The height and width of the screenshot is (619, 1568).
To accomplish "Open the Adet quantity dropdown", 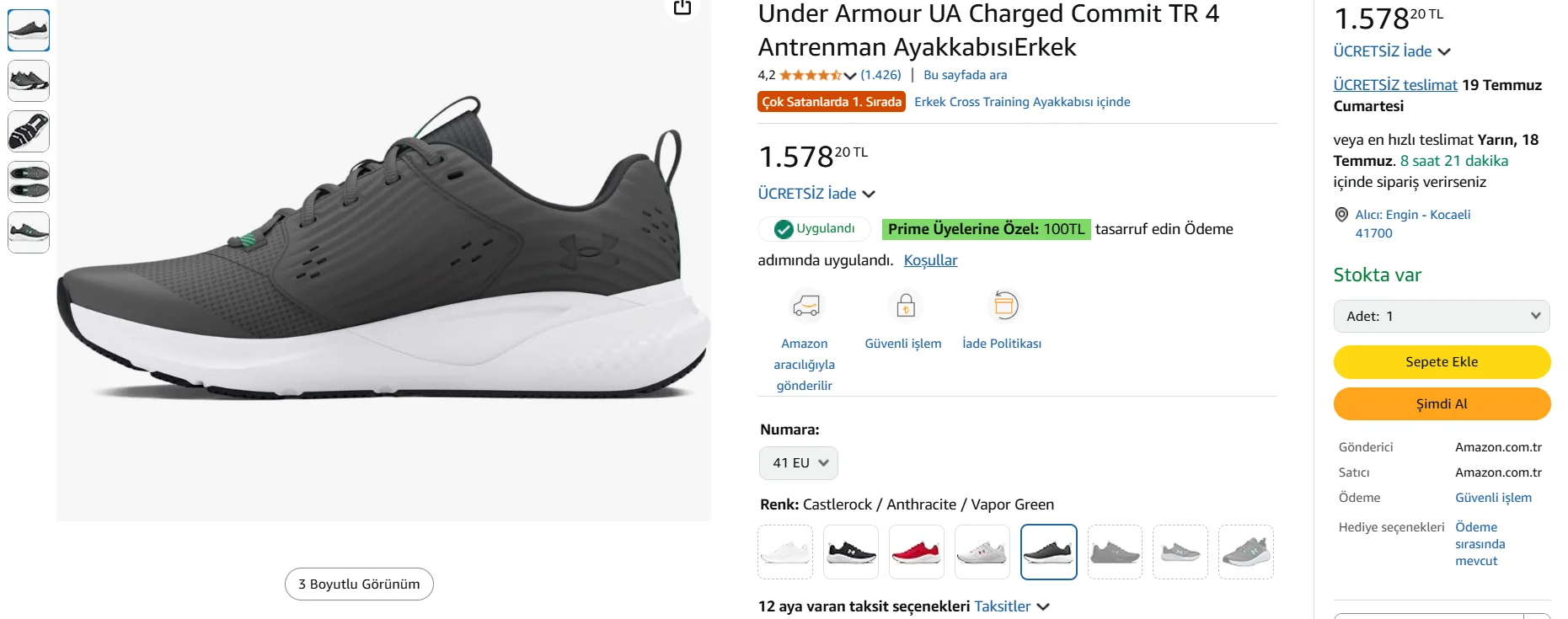I will pyautogui.click(x=1441, y=317).
